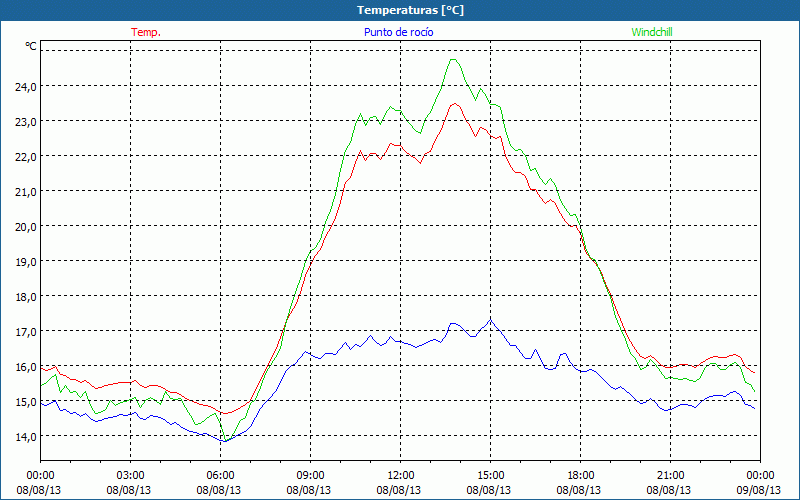This screenshot has height=500, width=800.
Task: Click the 16,0 y-axis value
Action: [x=26, y=367]
